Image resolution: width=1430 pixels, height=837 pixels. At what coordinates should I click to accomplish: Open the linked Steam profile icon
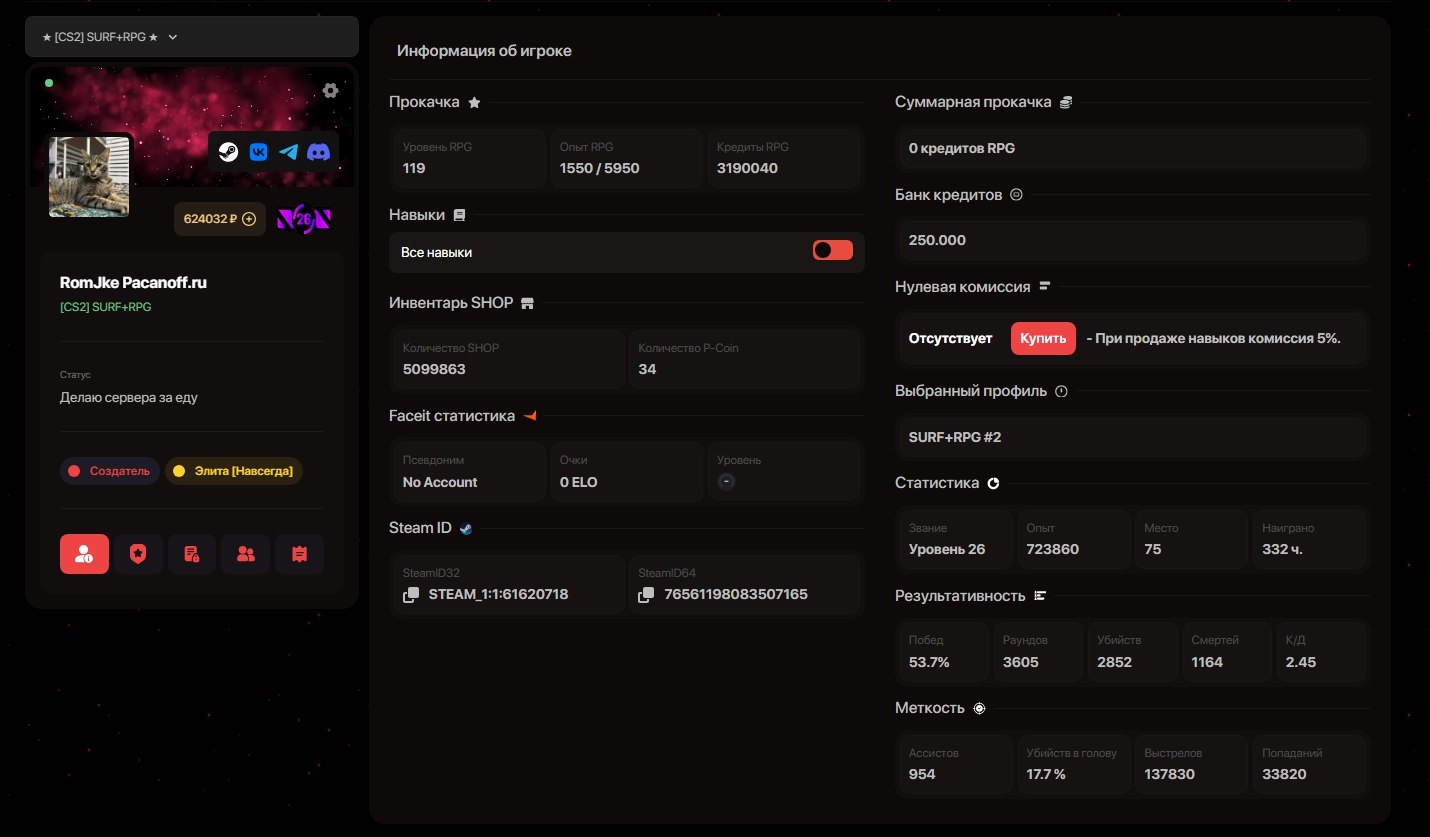click(x=229, y=152)
